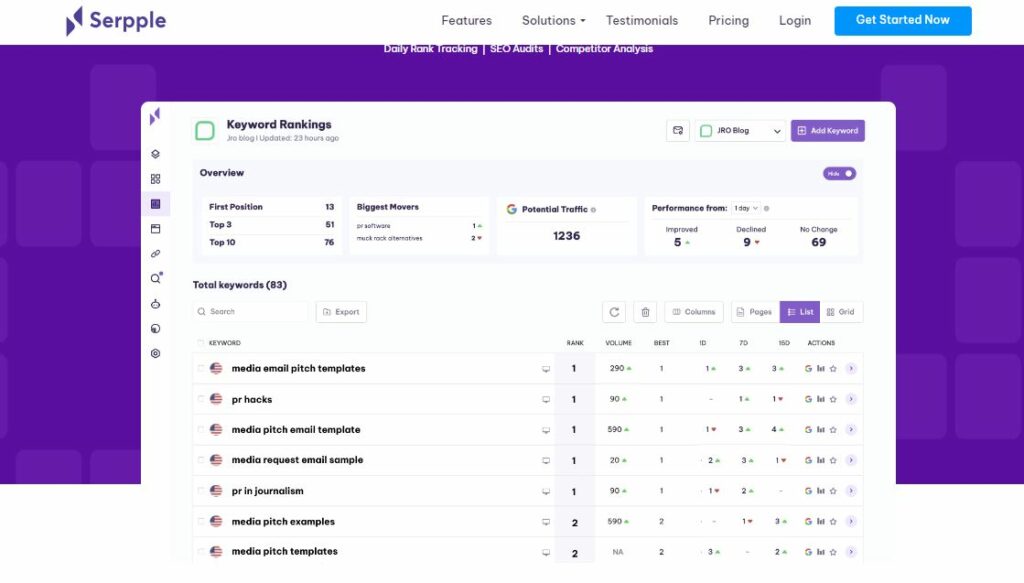Star the media pitch email template keyword

click(x=833, y=430)
